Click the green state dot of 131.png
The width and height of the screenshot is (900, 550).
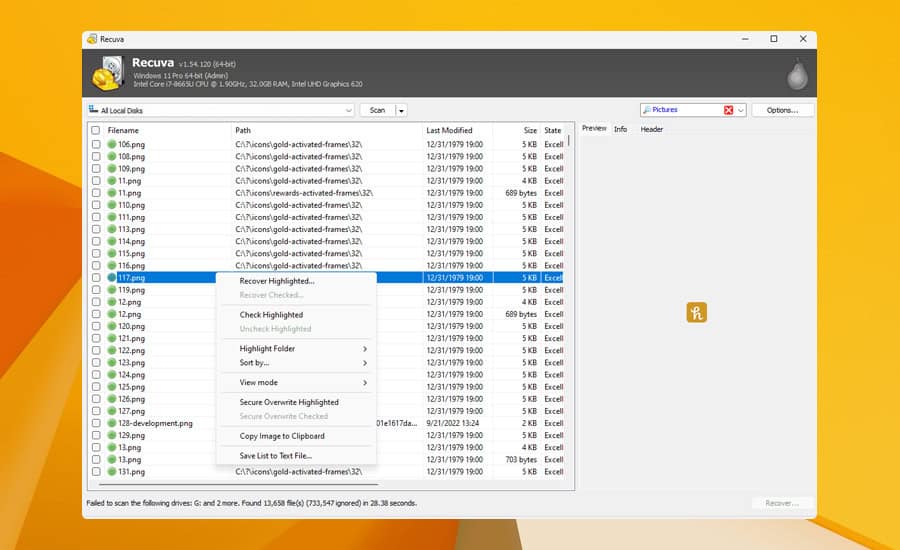tap(112, 471)
